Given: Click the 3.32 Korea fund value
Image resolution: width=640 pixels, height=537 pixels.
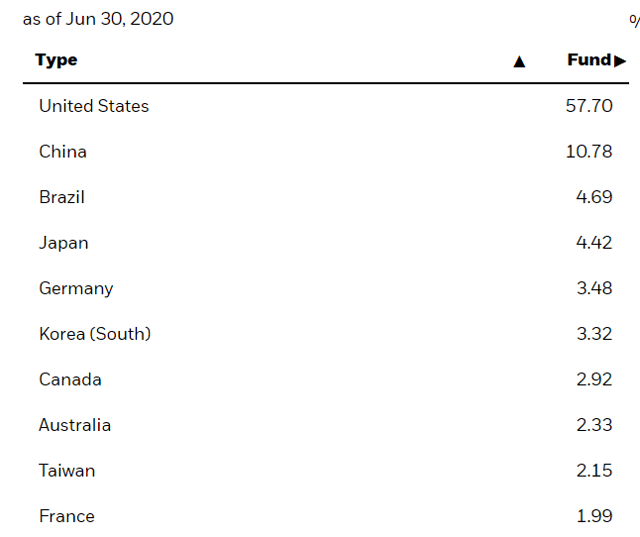Looking at the screenshot, I should point(594,334).
